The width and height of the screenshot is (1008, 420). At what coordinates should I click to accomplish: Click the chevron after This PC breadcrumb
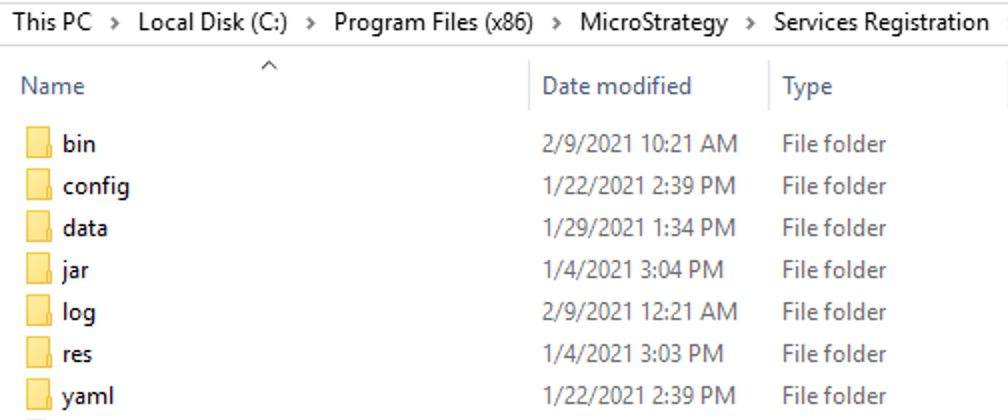point(116,22)
